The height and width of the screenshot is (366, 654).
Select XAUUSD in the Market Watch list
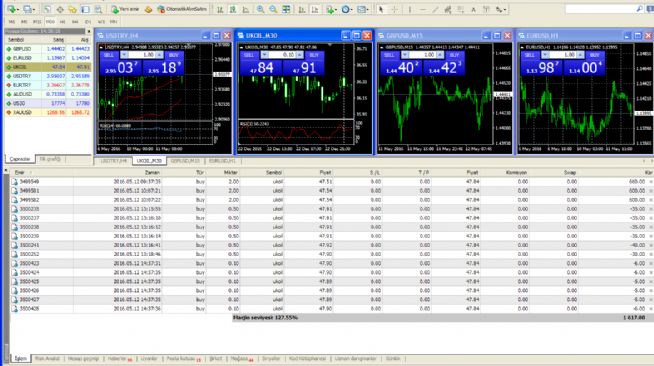tap(48, 113)
